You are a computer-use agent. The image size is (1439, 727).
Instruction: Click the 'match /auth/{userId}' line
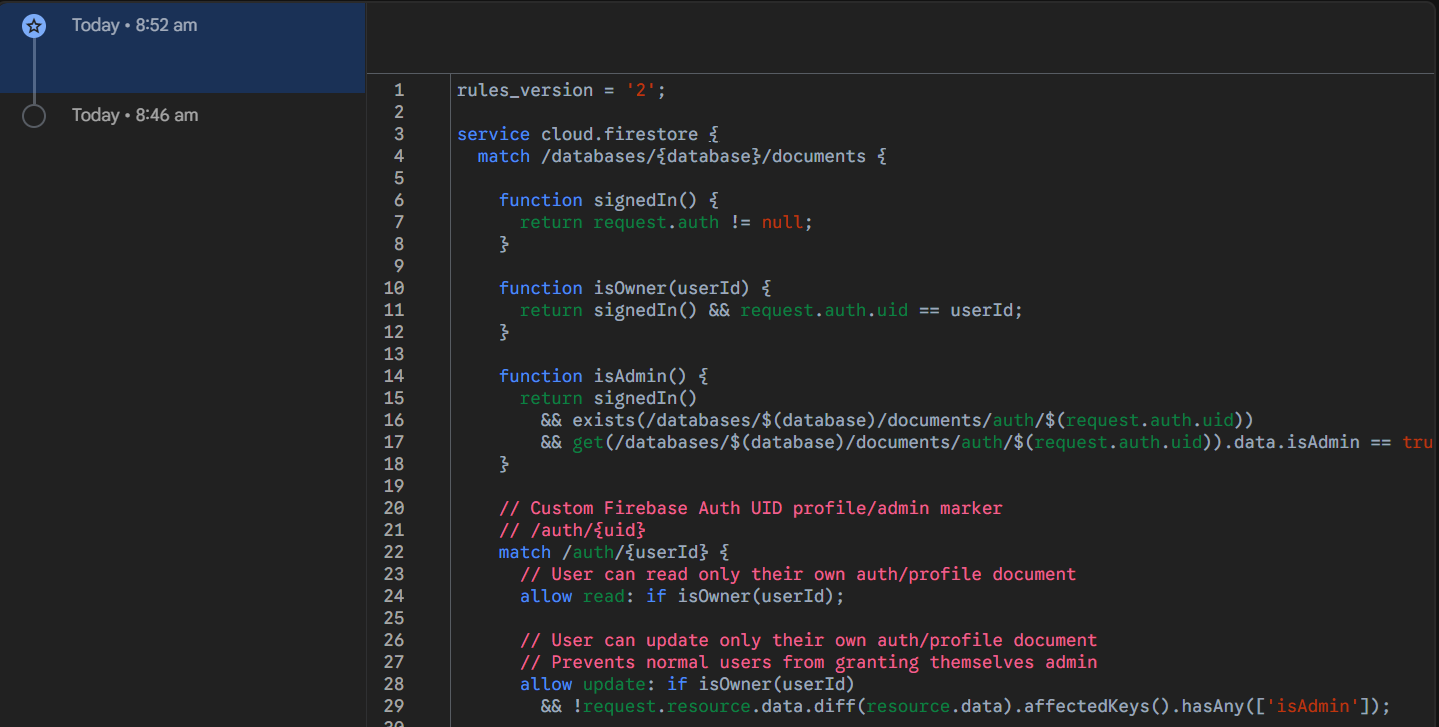coord(614,552)
